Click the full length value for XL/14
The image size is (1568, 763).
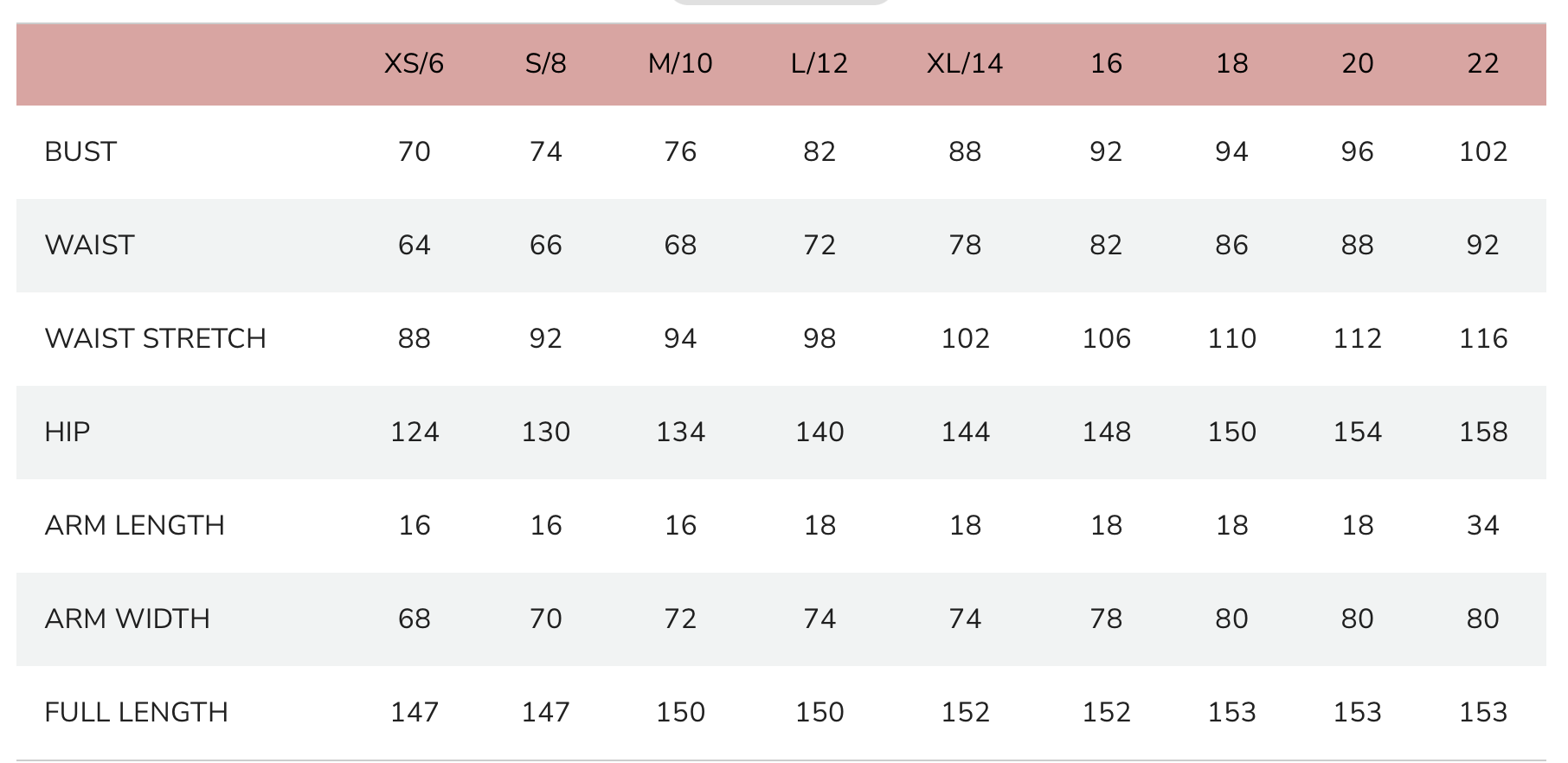[964, 713]
